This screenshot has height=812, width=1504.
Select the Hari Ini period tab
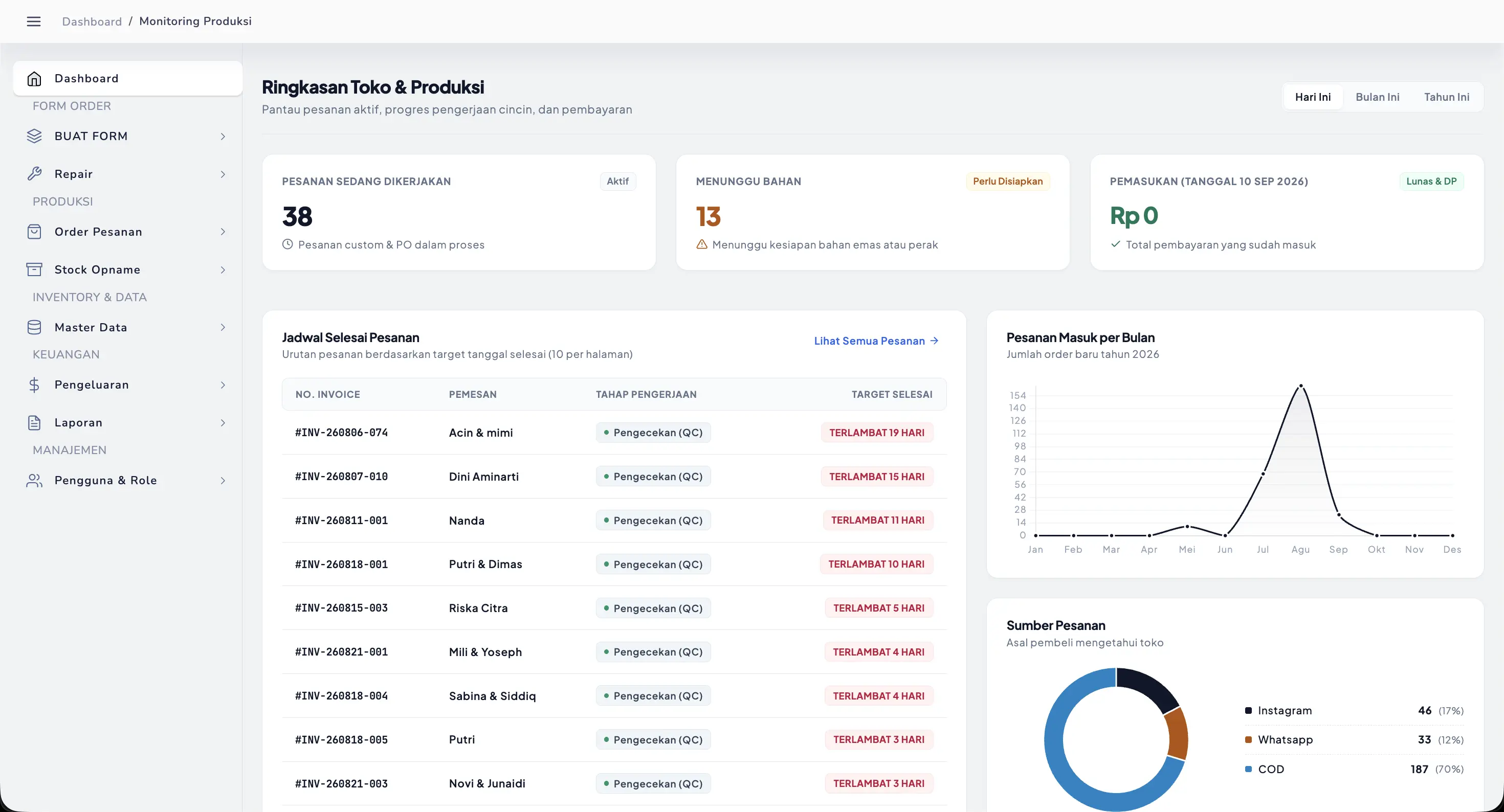(x=1313, y=97)
